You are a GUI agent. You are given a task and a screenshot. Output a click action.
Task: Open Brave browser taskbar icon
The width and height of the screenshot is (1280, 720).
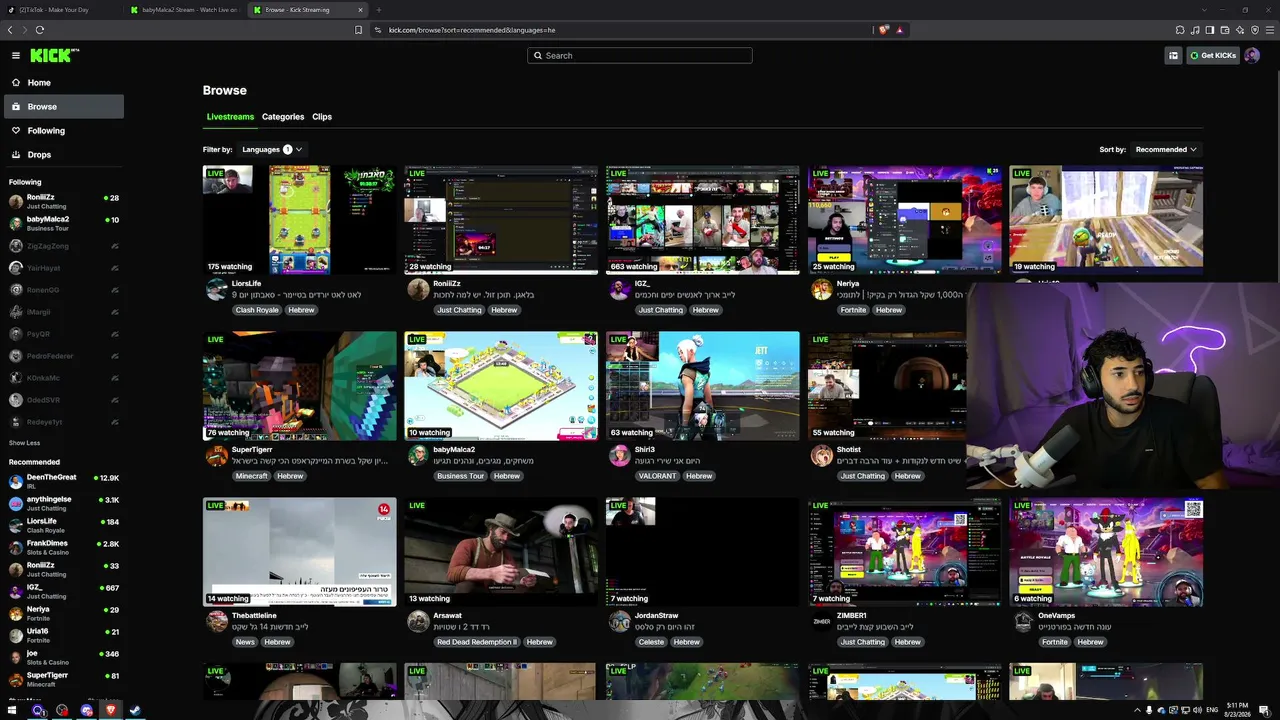(111, 710)
